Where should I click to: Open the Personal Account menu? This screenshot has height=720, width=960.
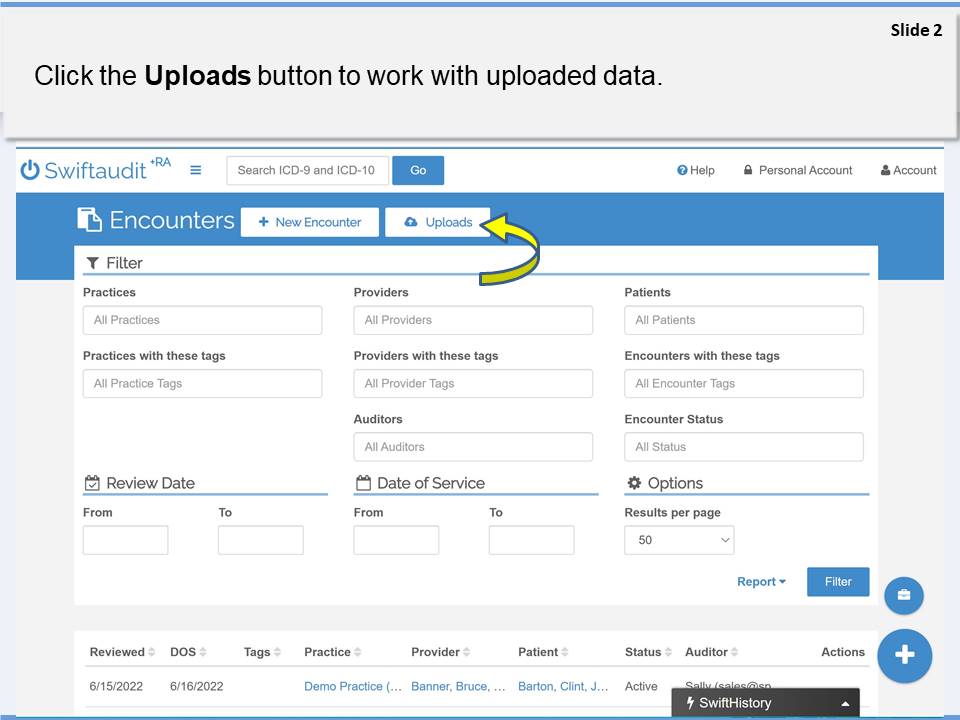[798, 170]
